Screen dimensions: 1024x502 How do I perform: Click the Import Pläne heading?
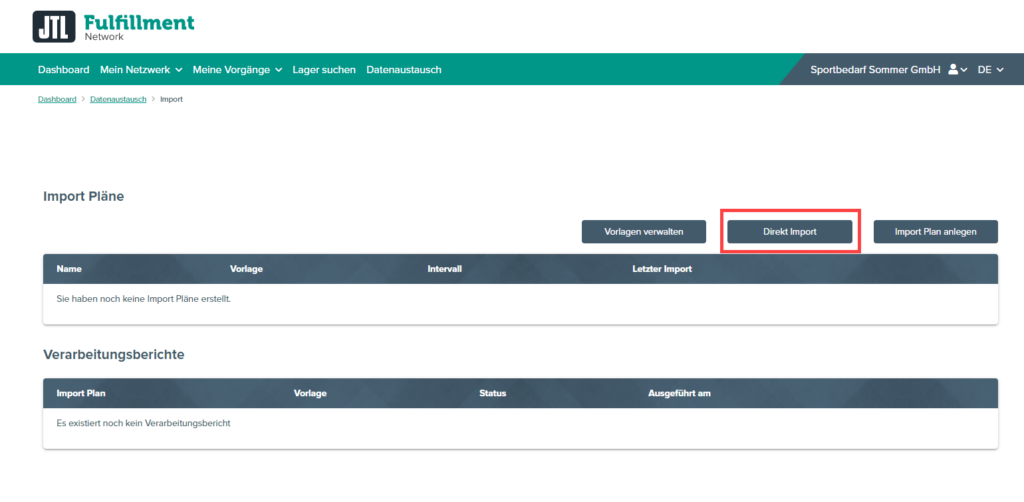[x=84, y=196]
